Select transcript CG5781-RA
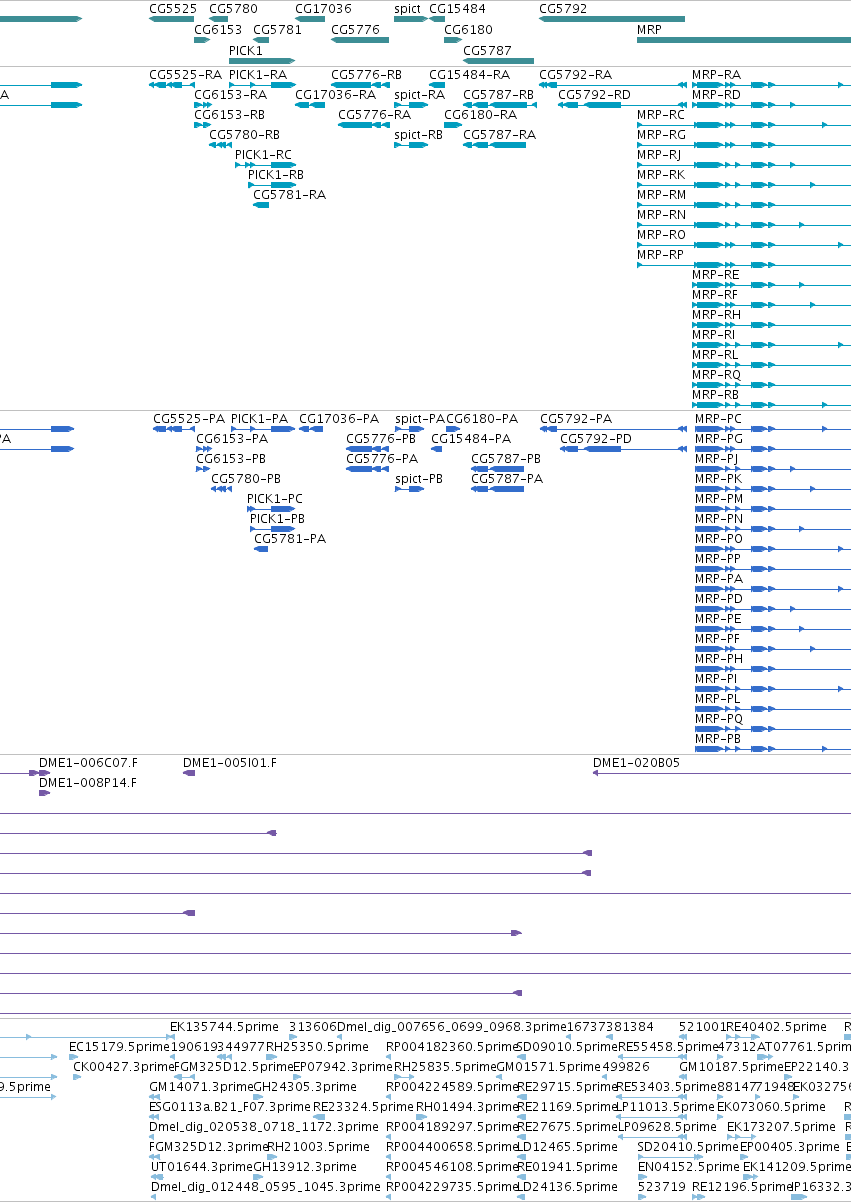Image resolution: width=851 pixels, height=1202 pixels. 289,195
